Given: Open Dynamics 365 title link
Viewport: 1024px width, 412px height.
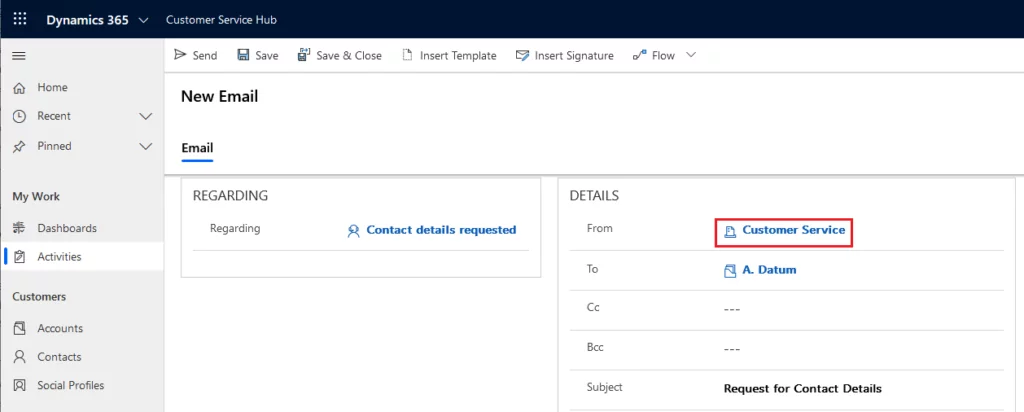Looking at the screenshot, I should pyautogui.click(x=88, y=20).
